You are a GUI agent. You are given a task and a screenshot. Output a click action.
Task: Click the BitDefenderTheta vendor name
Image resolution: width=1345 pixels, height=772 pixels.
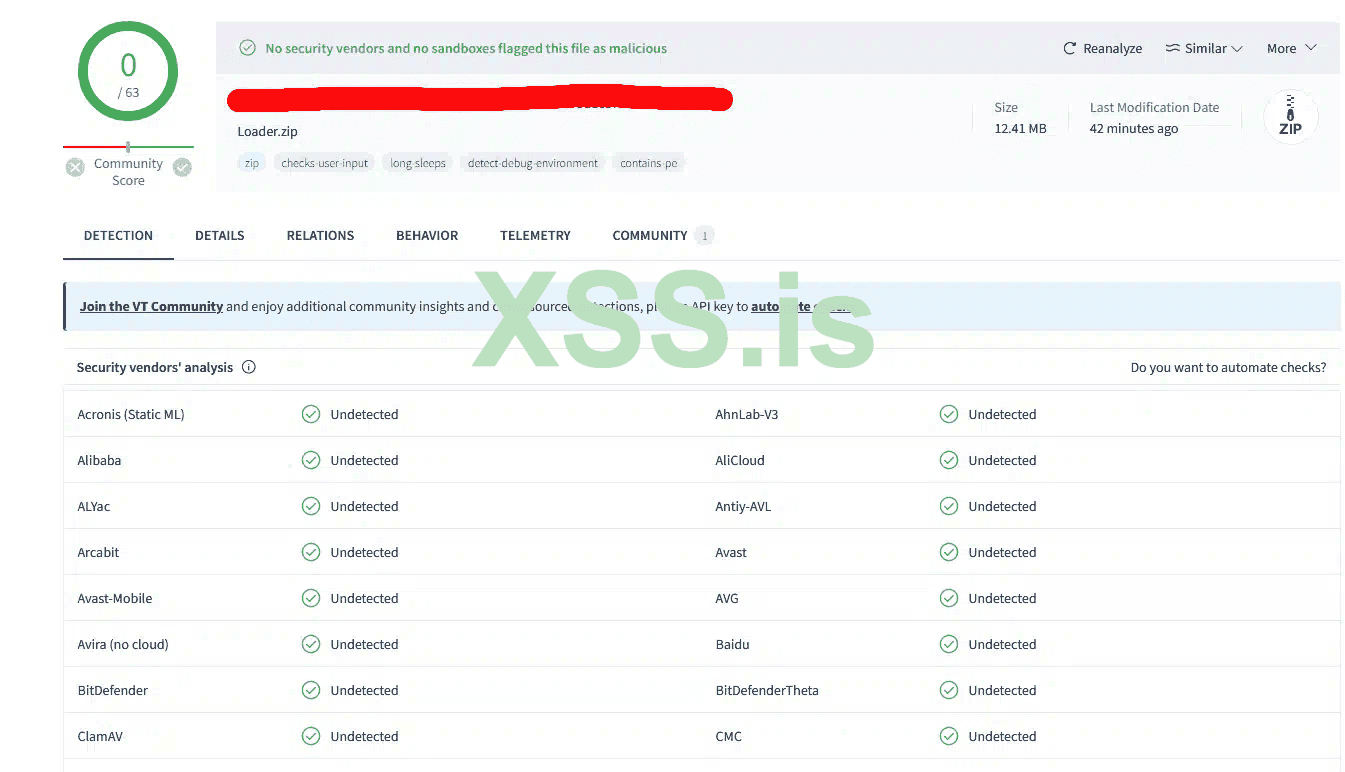coord(767,690)
